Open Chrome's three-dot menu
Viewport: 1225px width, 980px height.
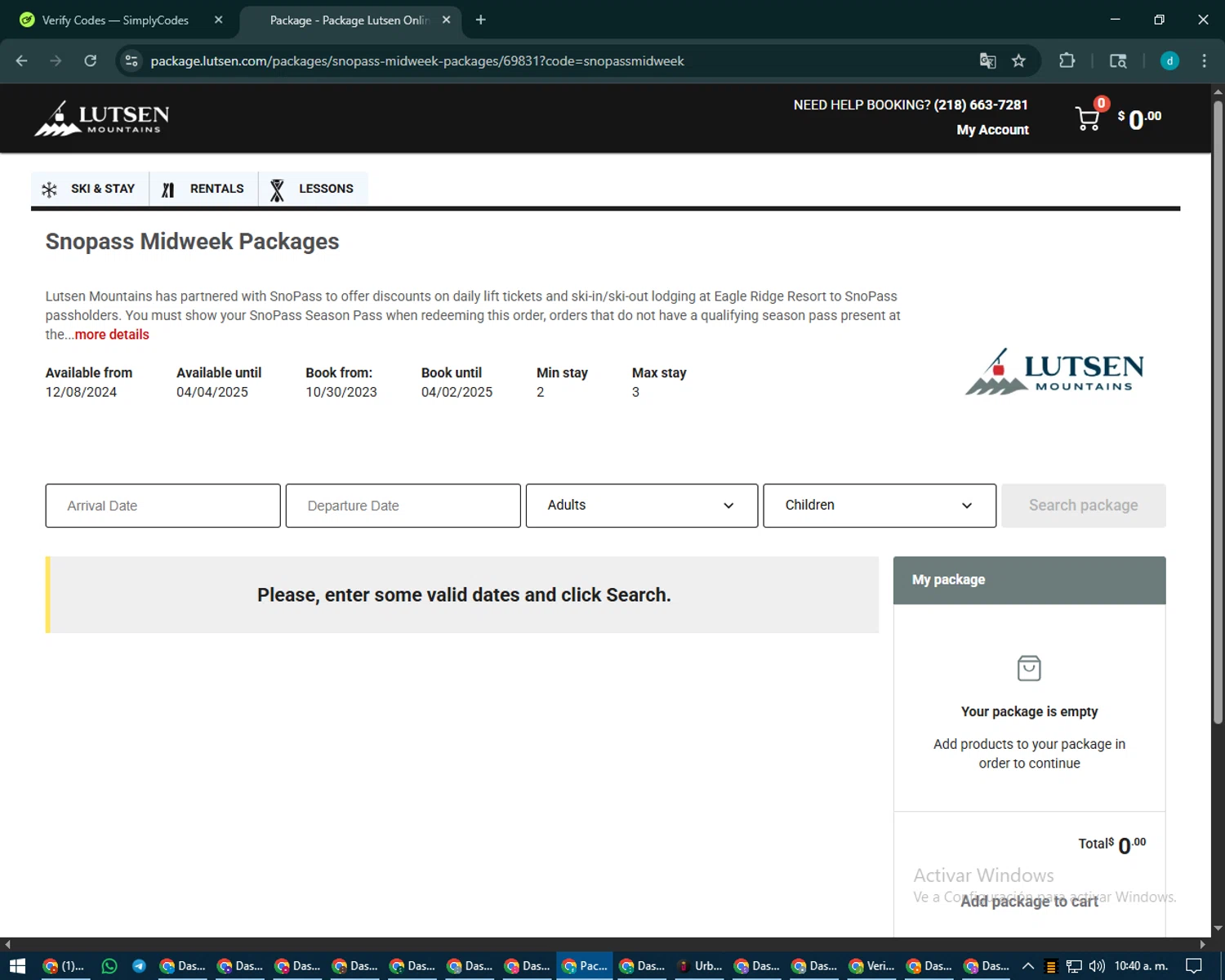(x=1204, y=60)
